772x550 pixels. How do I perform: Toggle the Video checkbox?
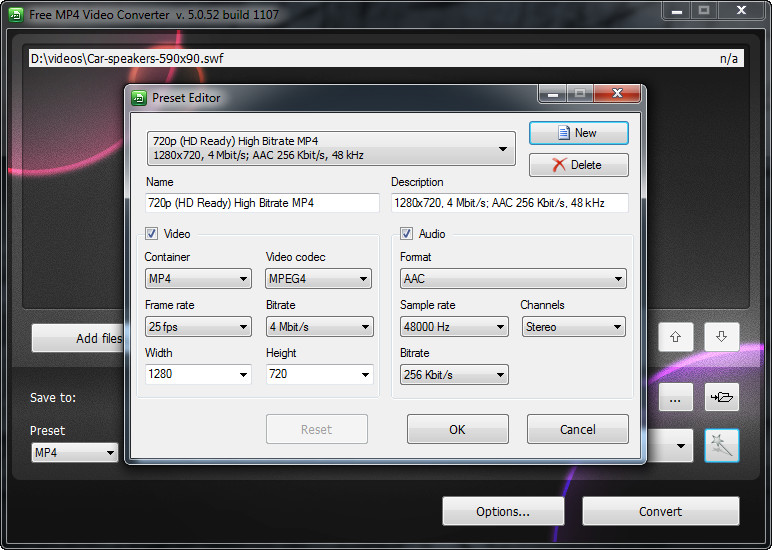point(152,233)
